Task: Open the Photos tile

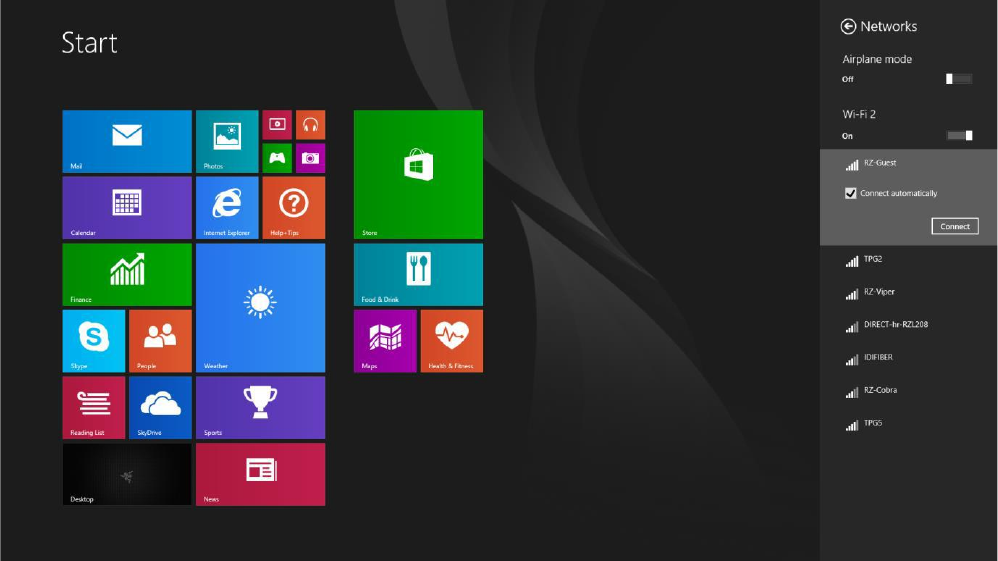Action: pyautogui.click(x=227, y=141)
